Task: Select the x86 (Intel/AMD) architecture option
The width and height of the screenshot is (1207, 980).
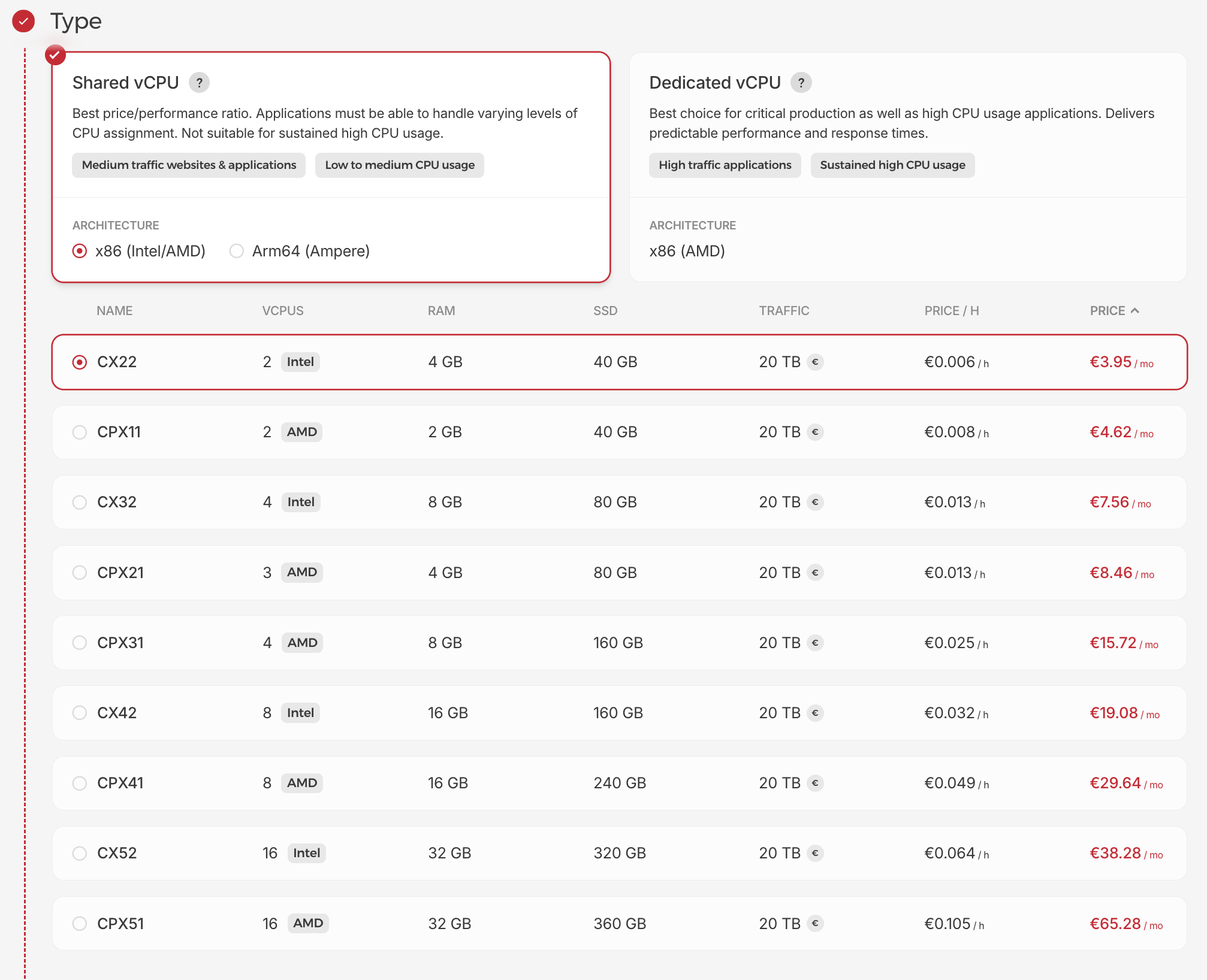Action: point(79,251)
